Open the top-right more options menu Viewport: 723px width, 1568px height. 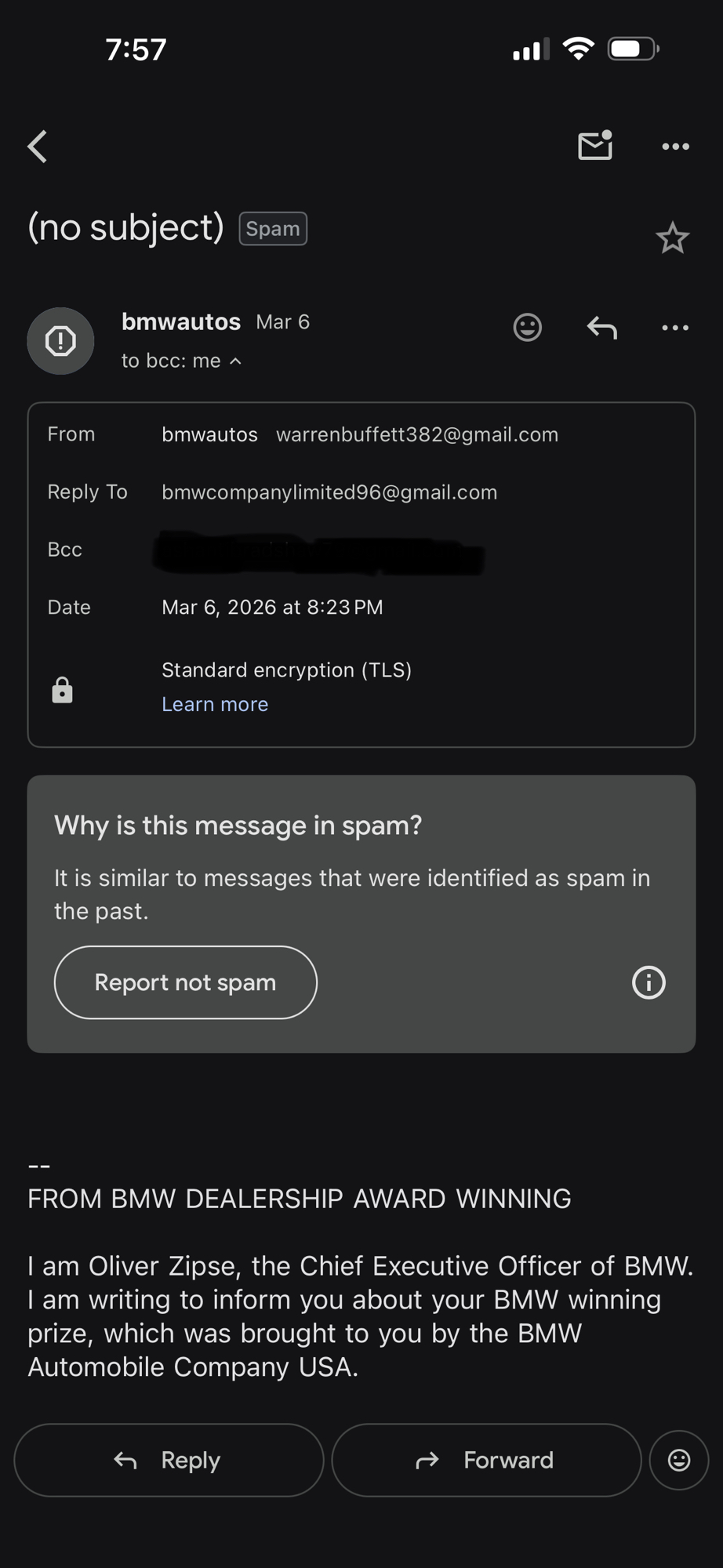click(675, 147)
